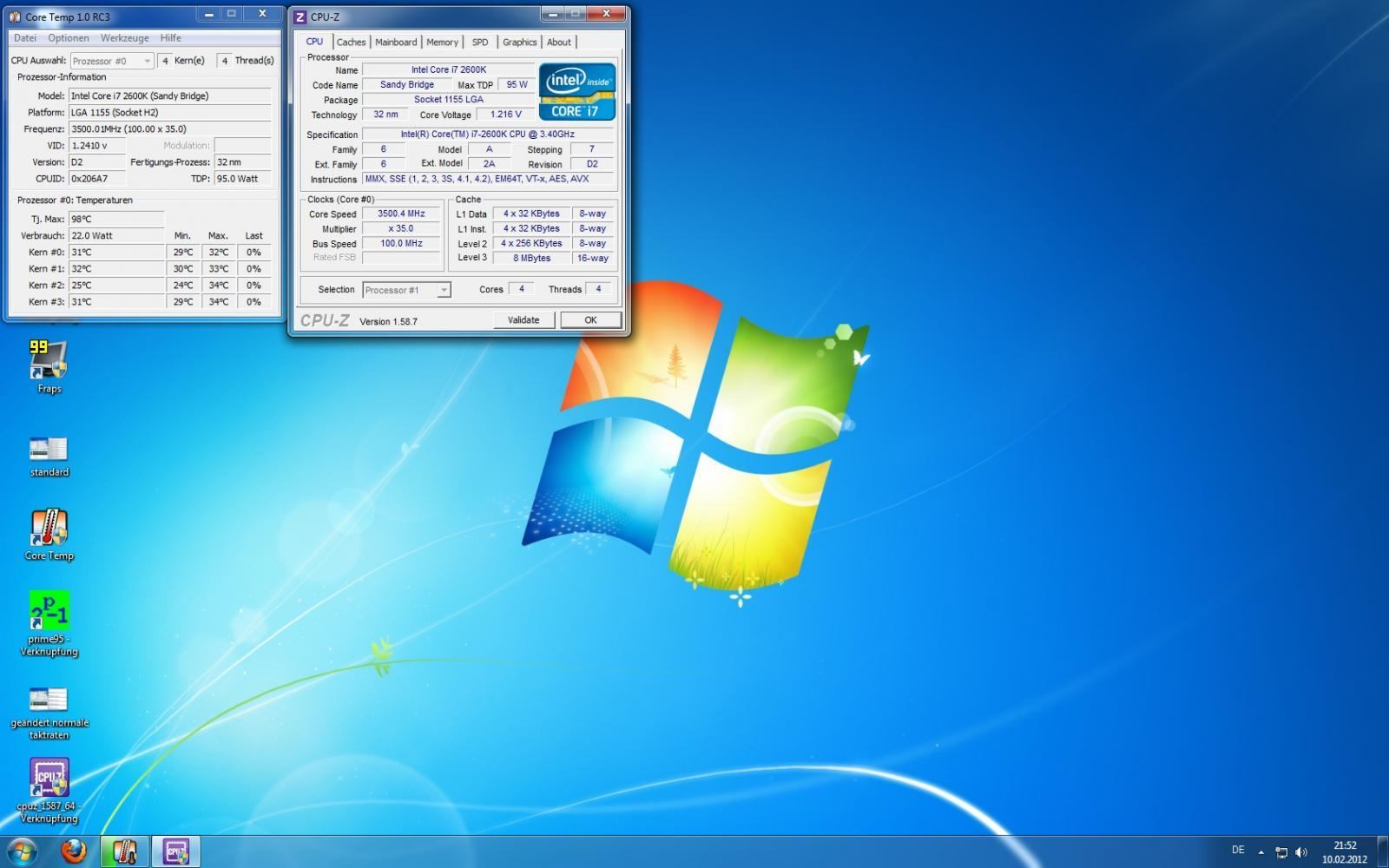This screenshot has height=868, width=1389.
Task: Click Bus Speed value 100.0 MHz
Action: tap(401, 244)
